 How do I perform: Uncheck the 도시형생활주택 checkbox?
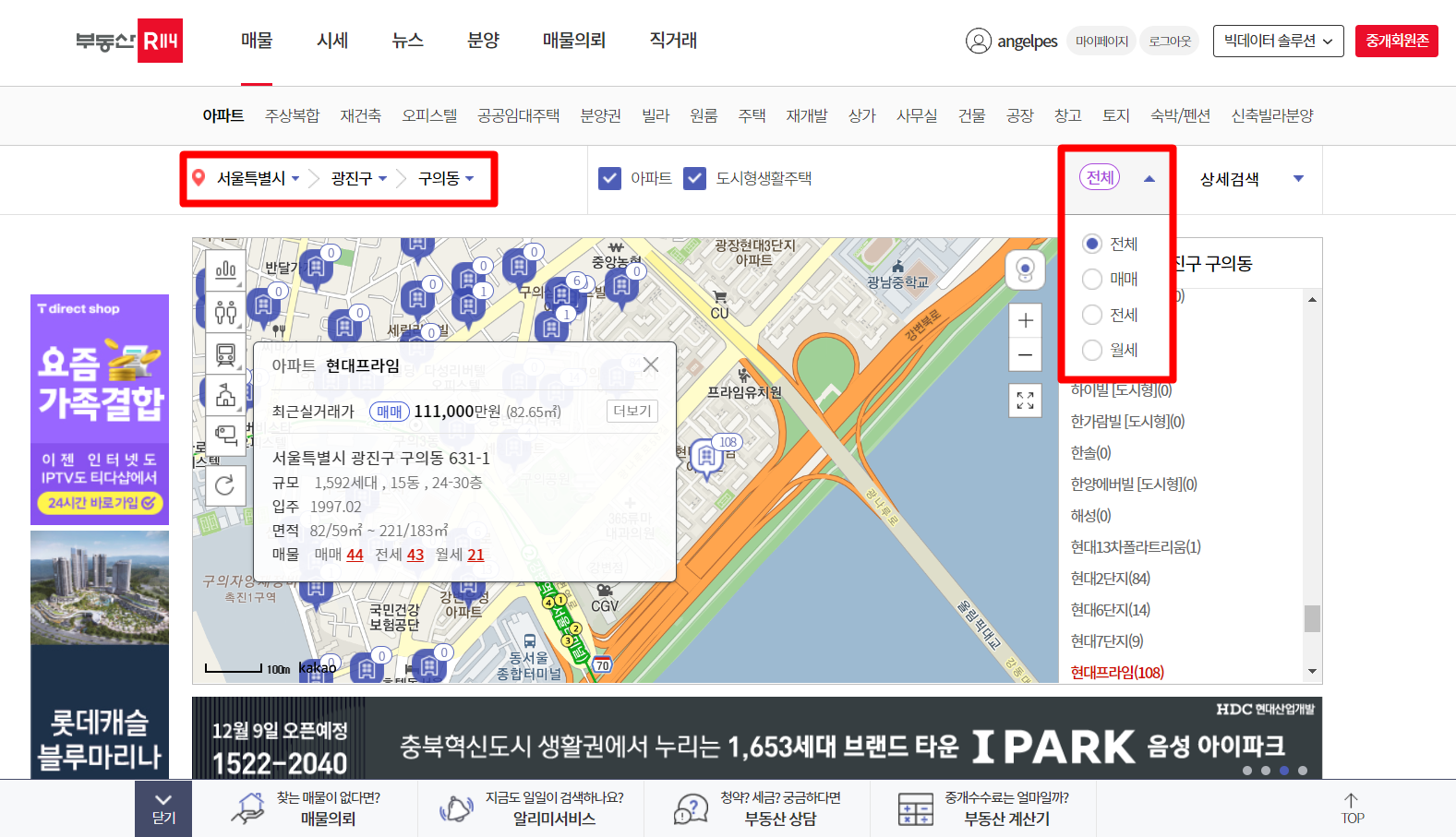click(x=695, y=178)
